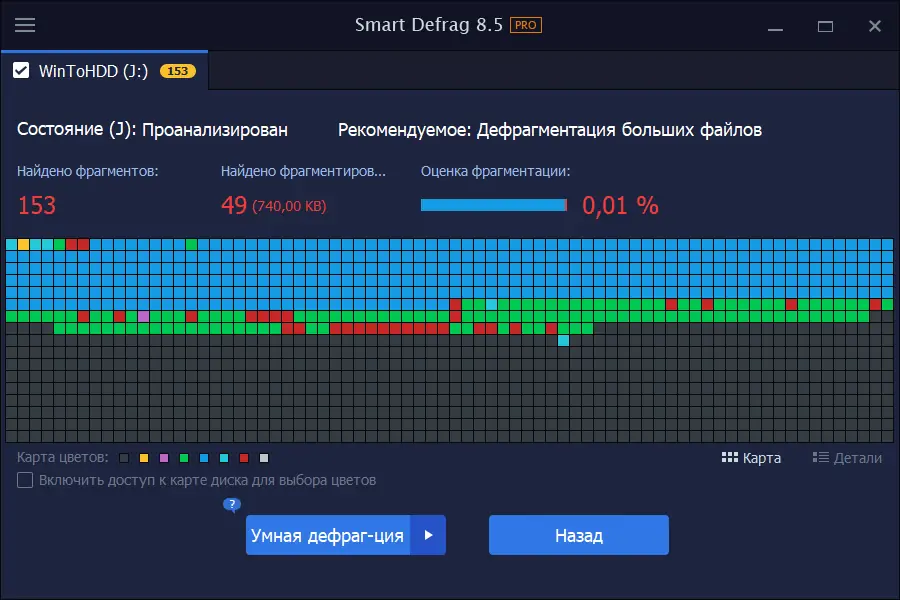Click the yellow MFT color legend square
The height and width of the screenshot is (600, 900).
point(143,458)
